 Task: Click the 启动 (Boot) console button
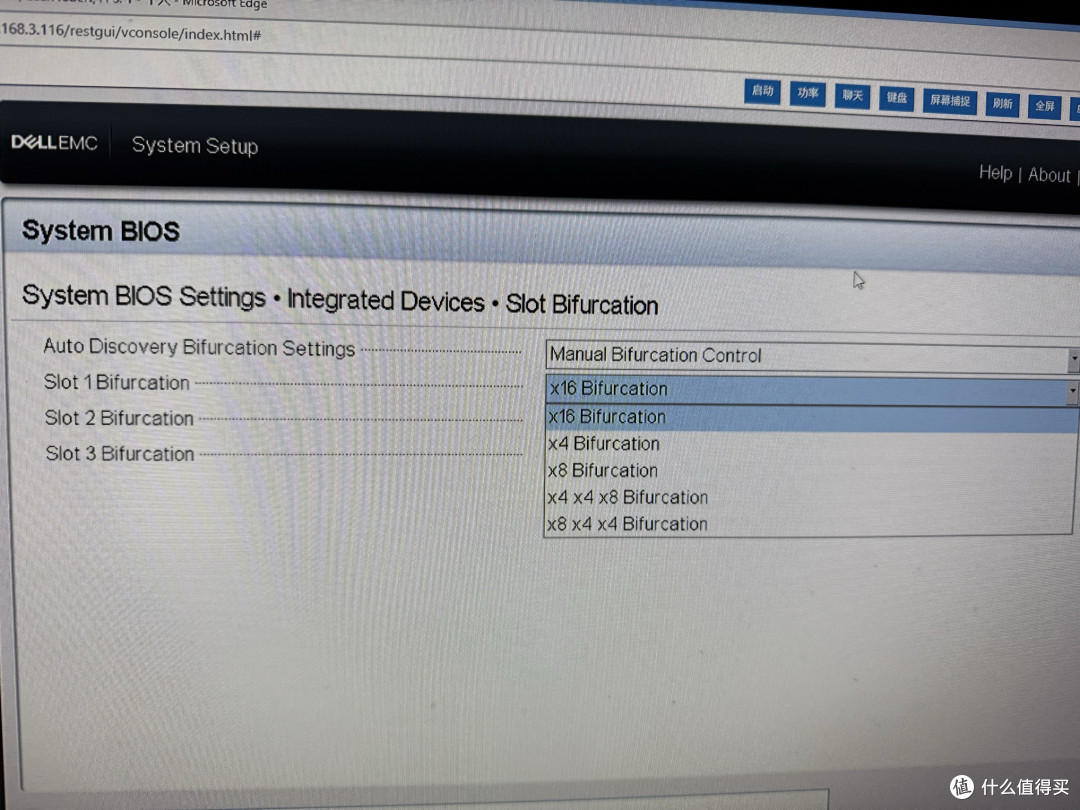[762, 91]
